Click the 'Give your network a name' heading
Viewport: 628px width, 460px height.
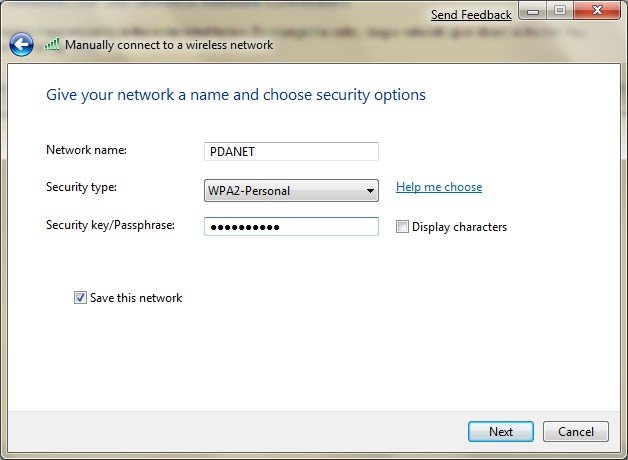pyautogui.click(x=236, y=95)
